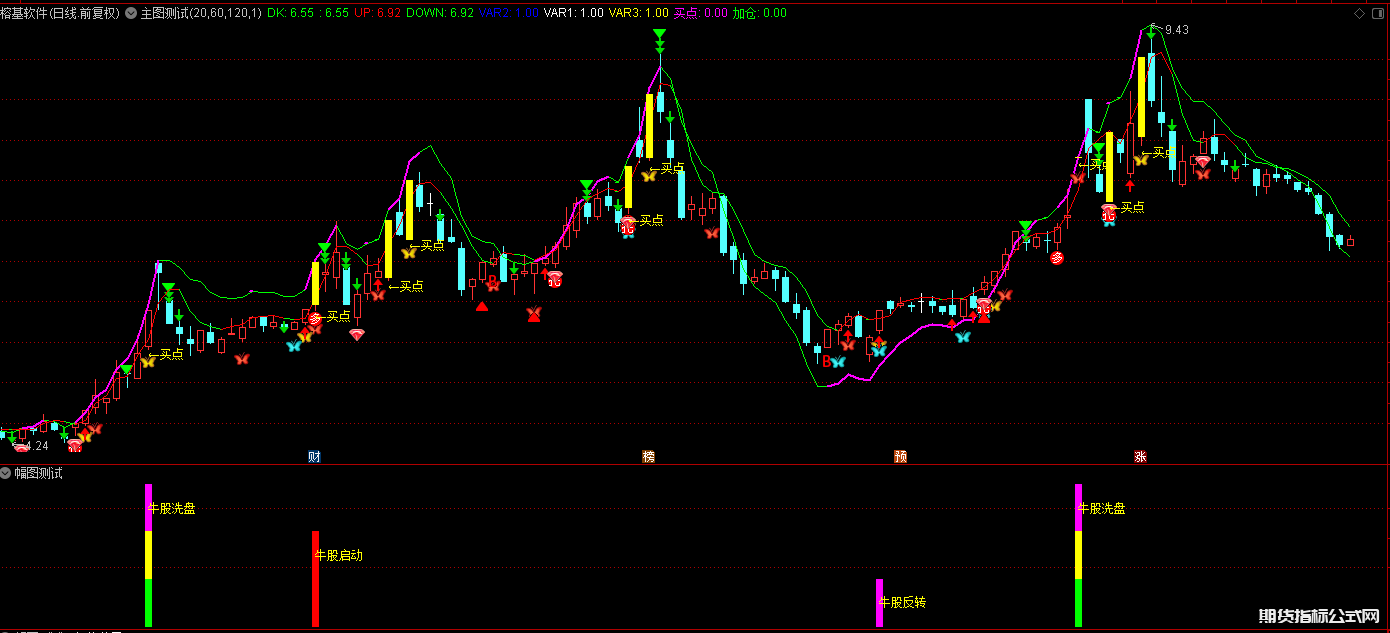The image size is (1390, 633).
Task: Click the green double-triangle atop the central peak
Action: pyautogui.click(x=659, y=40)
